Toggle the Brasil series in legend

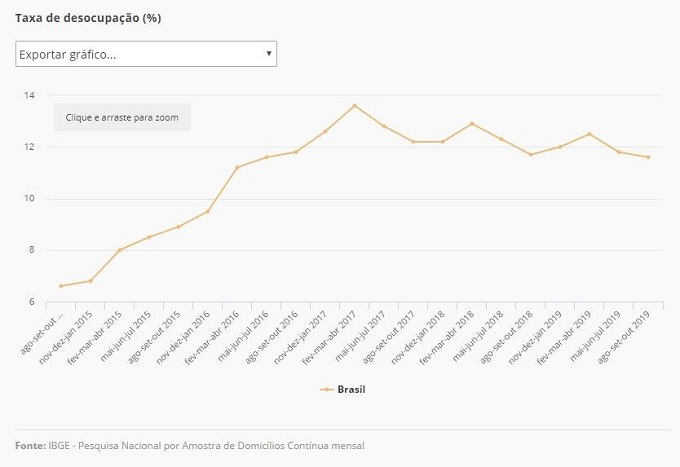(x=351, y=389)
